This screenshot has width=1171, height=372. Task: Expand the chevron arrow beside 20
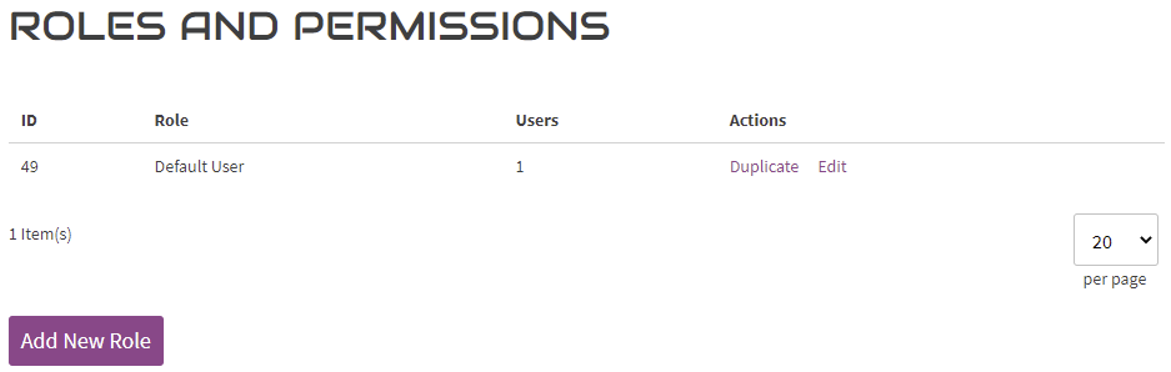point(1143,241)
